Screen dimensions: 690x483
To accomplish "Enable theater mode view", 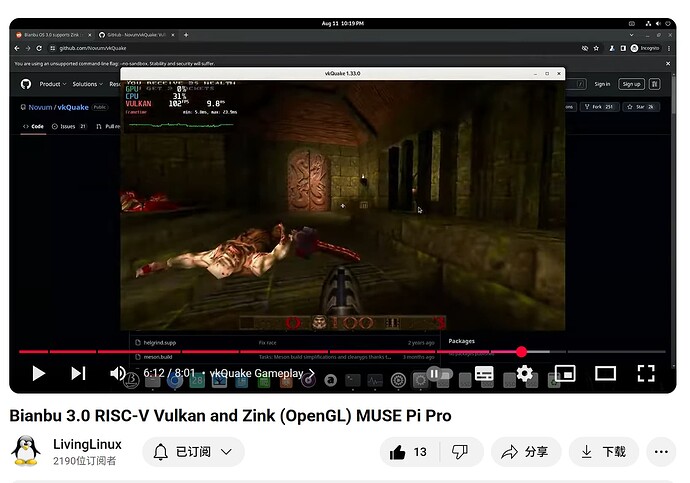I will (x=605, y=373).
